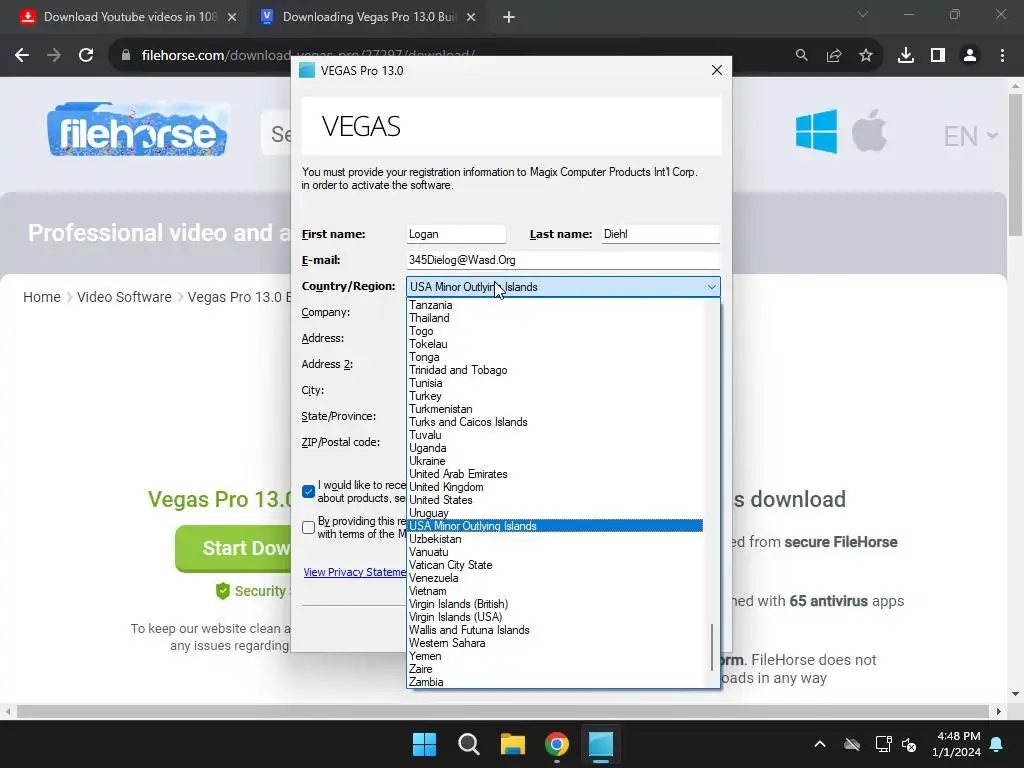1024x768 pixels.
Task: Toggle the 'I would like to receive' checkbox
Action: click(308, 492)
